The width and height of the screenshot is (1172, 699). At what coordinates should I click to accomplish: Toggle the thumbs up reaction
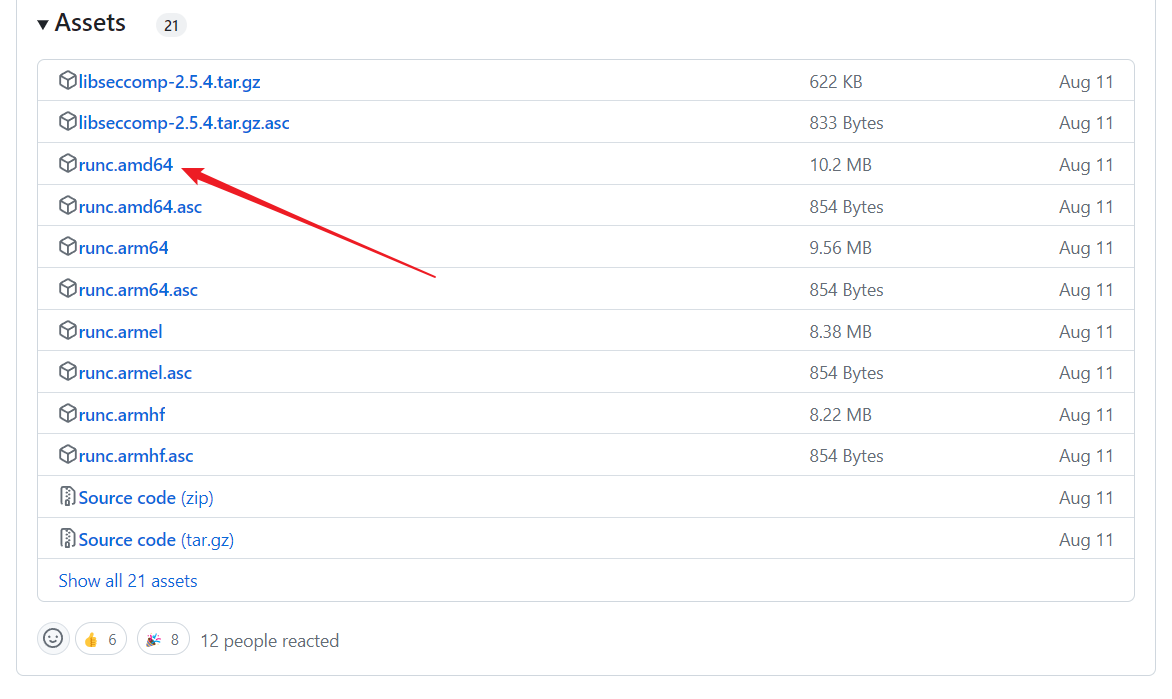click(x=100, y=639)
